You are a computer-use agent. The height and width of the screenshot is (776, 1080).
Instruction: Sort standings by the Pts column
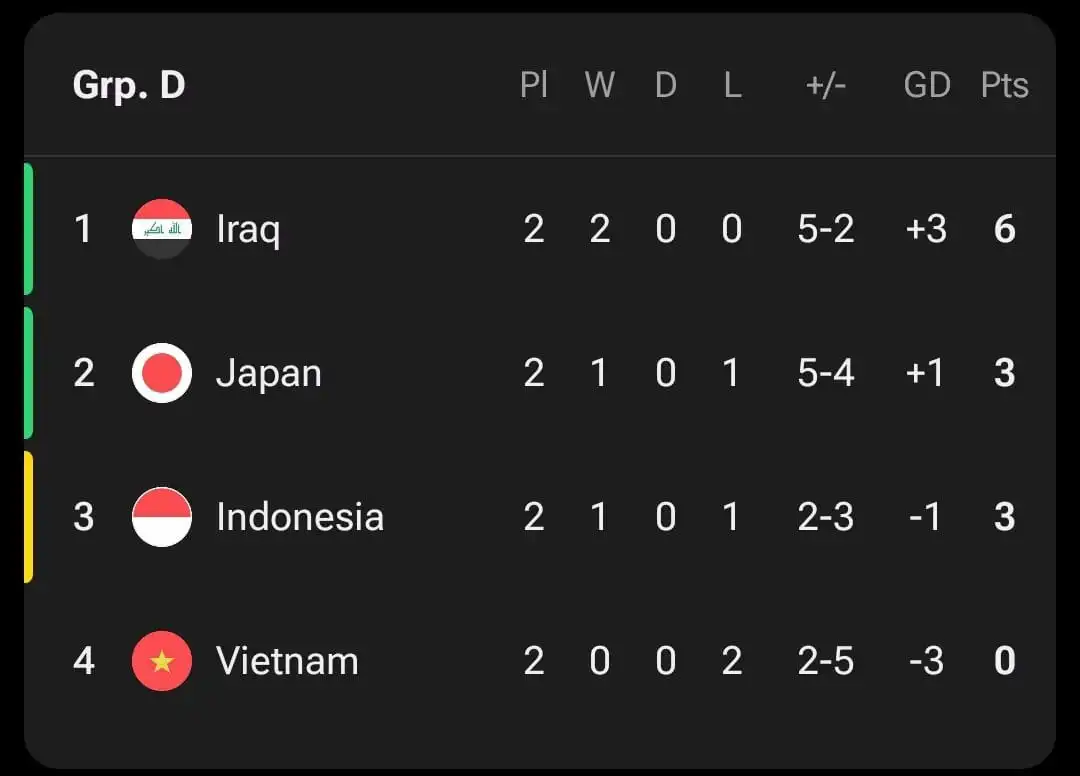(1004, 85)
